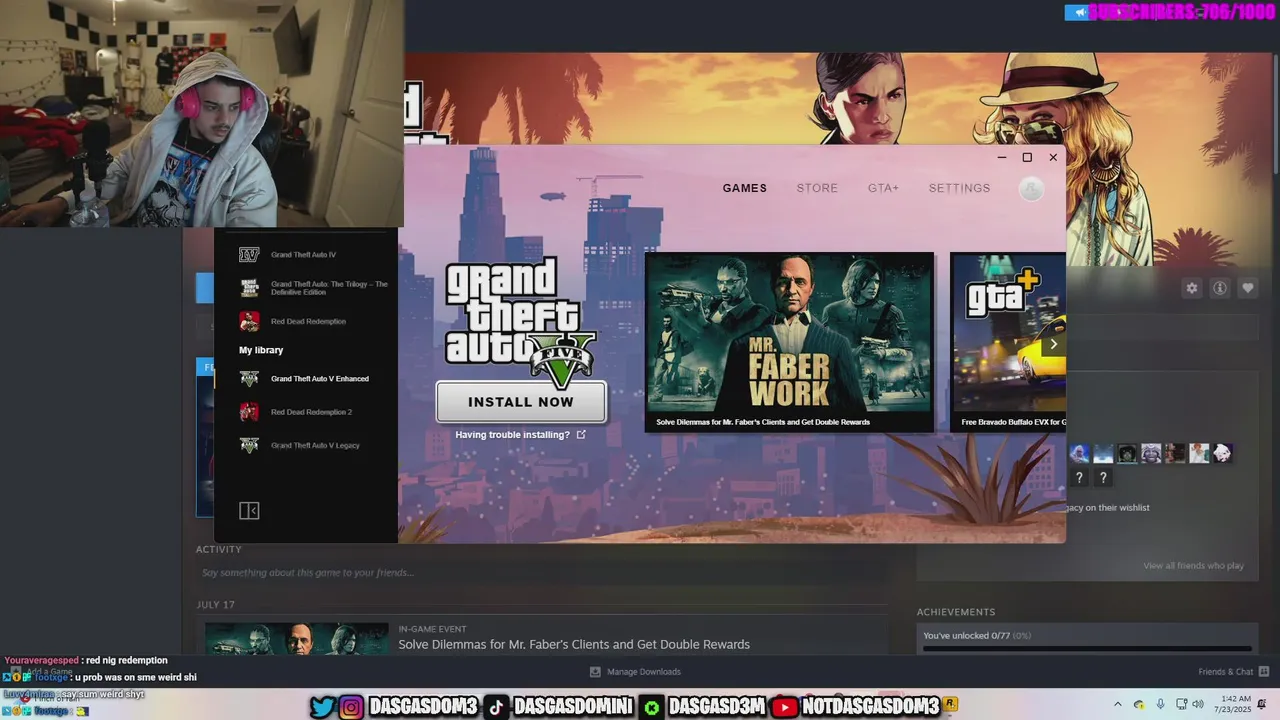Open Steam ACHIEVEMENTS section header
The image size is (1280, 720).
[x=956, y=612]
